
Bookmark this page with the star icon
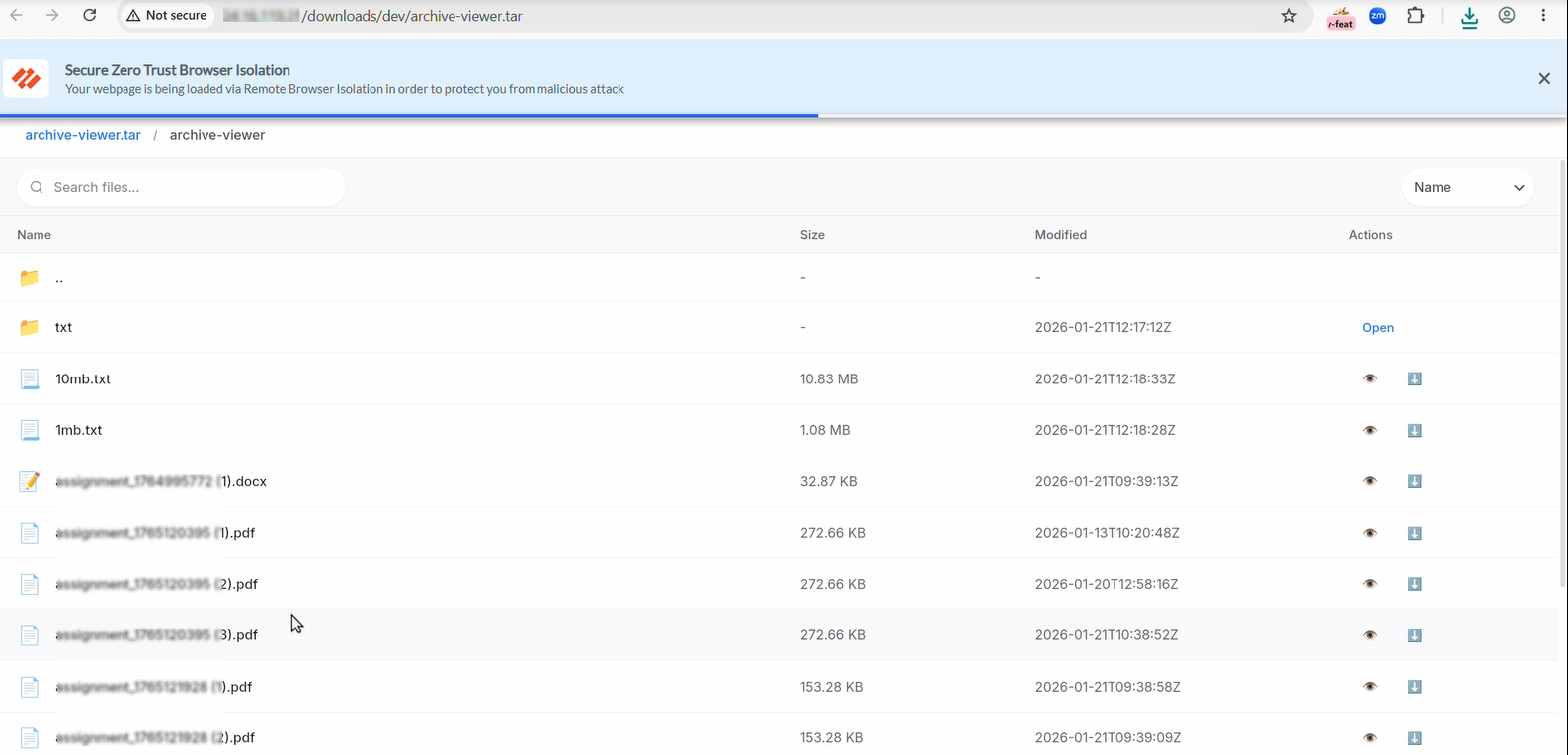[x=1289, y=16]
